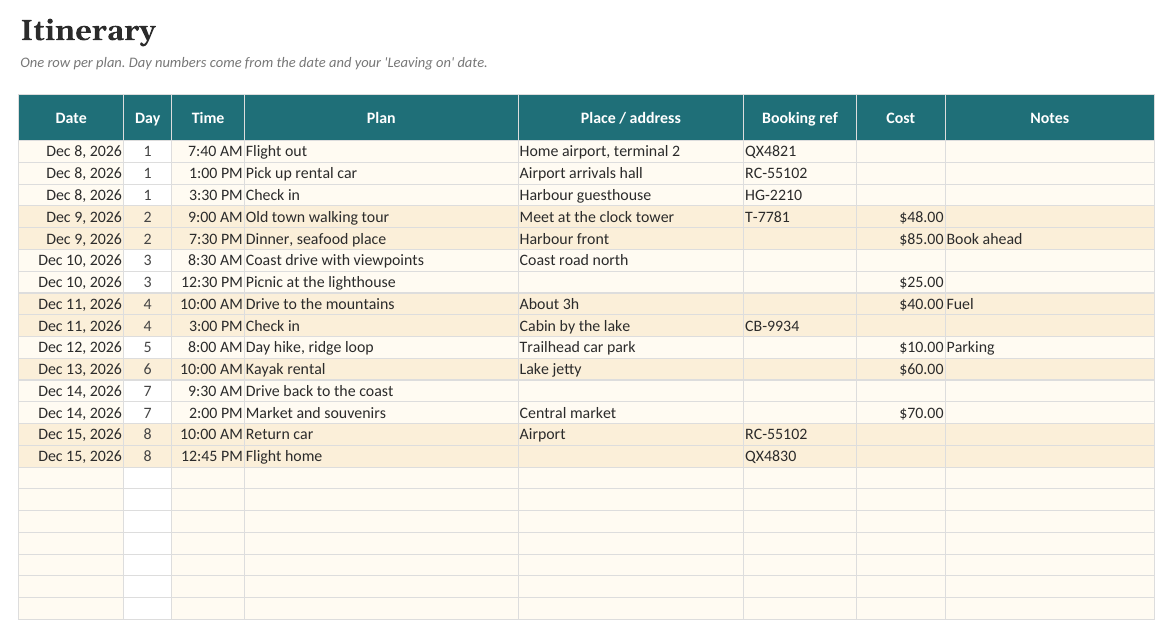Select 'Day hike, ridge loop' cell
This screenshot has height=638, width=1173.
(x=381, y=347)
